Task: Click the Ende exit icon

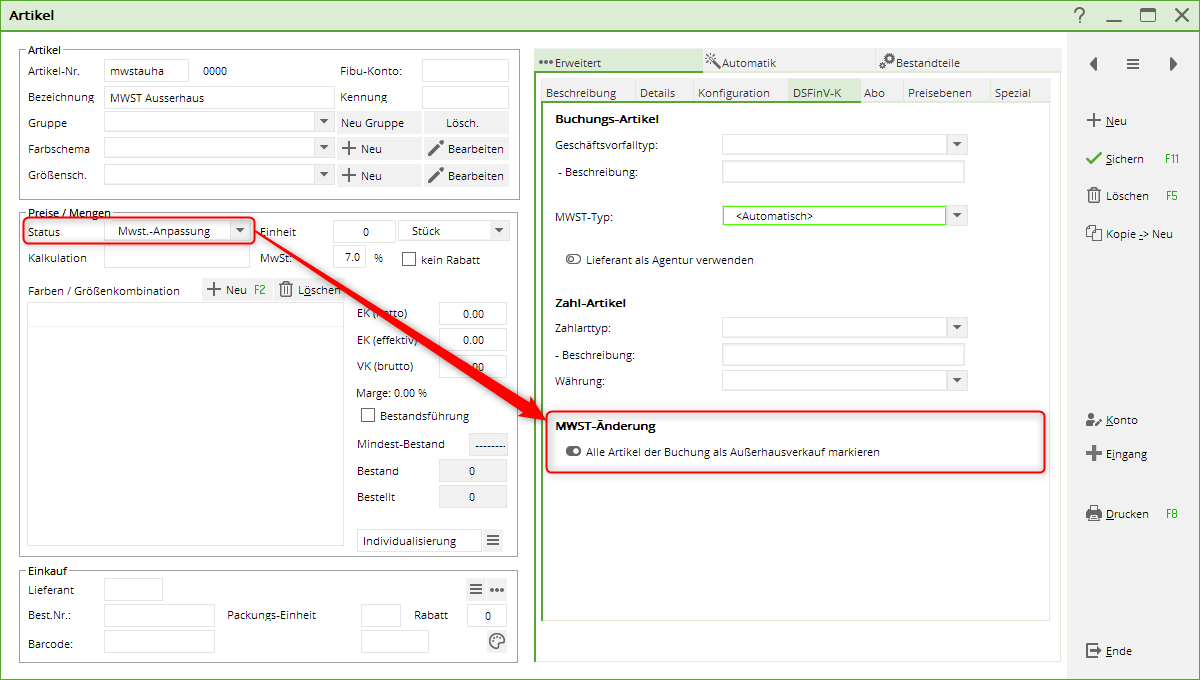Action: coord(1093,651)
